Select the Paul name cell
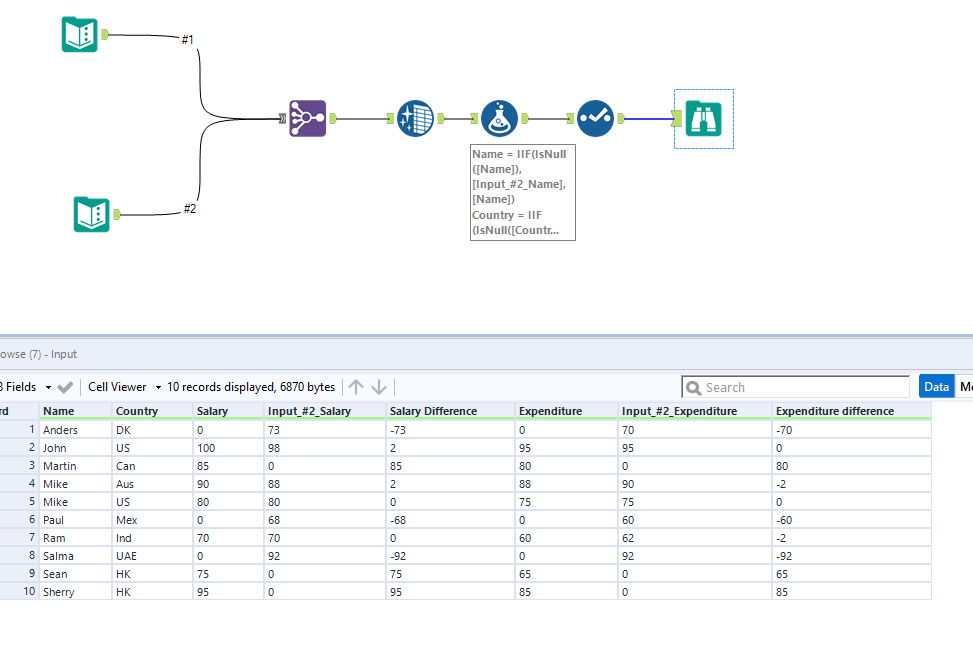Screen dimensions: 973x647 (x=76, y=520)
